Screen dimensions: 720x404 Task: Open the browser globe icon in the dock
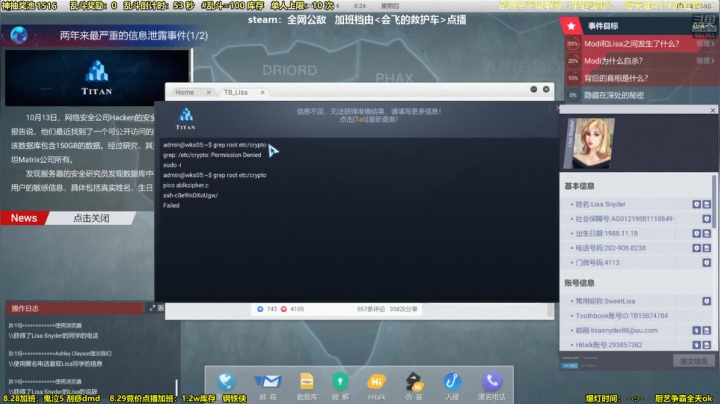[226, 382]
